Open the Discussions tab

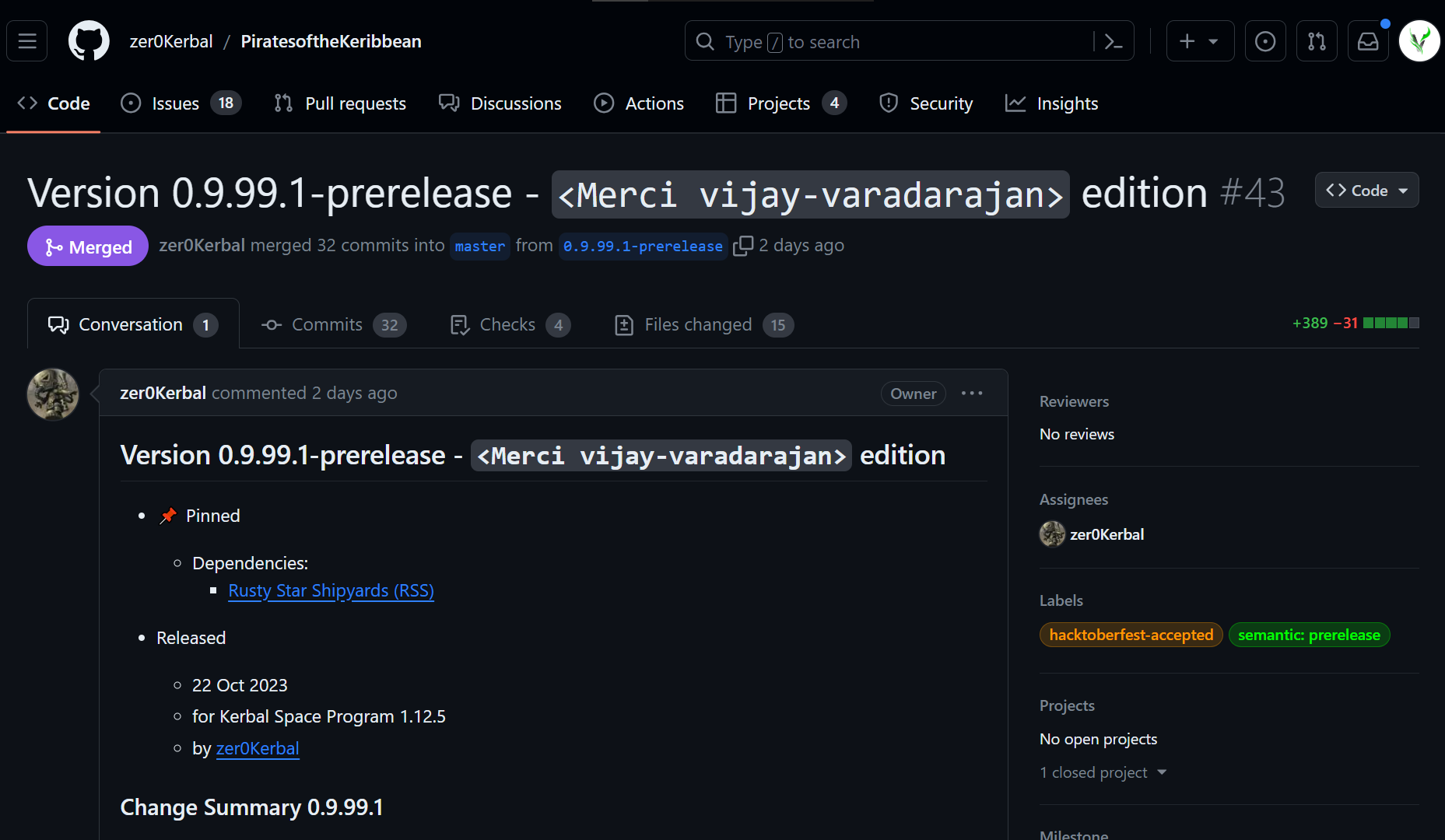[500, 103]
